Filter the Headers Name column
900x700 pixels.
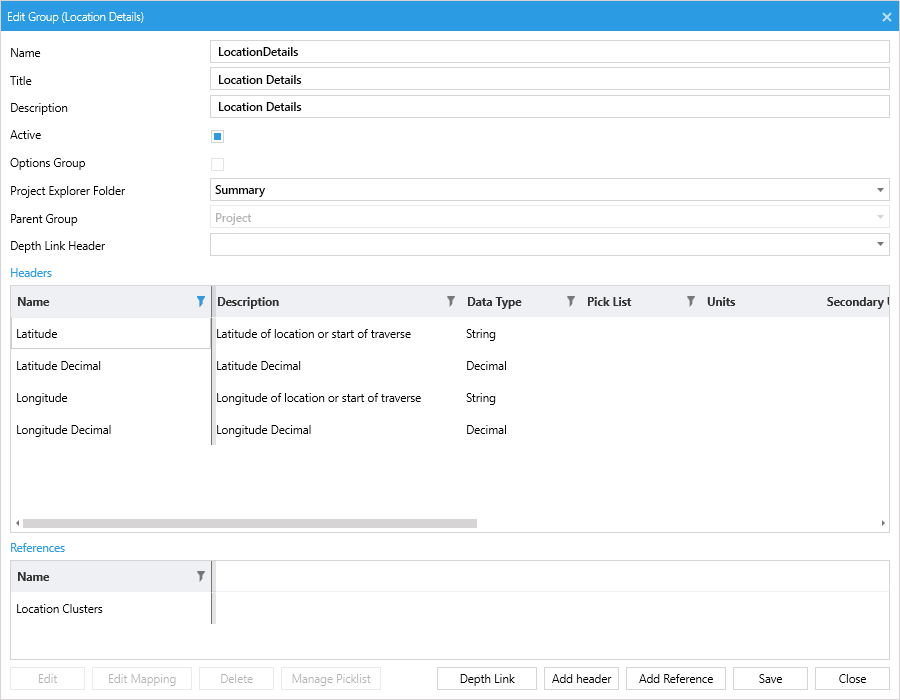[x=200, y=301]
